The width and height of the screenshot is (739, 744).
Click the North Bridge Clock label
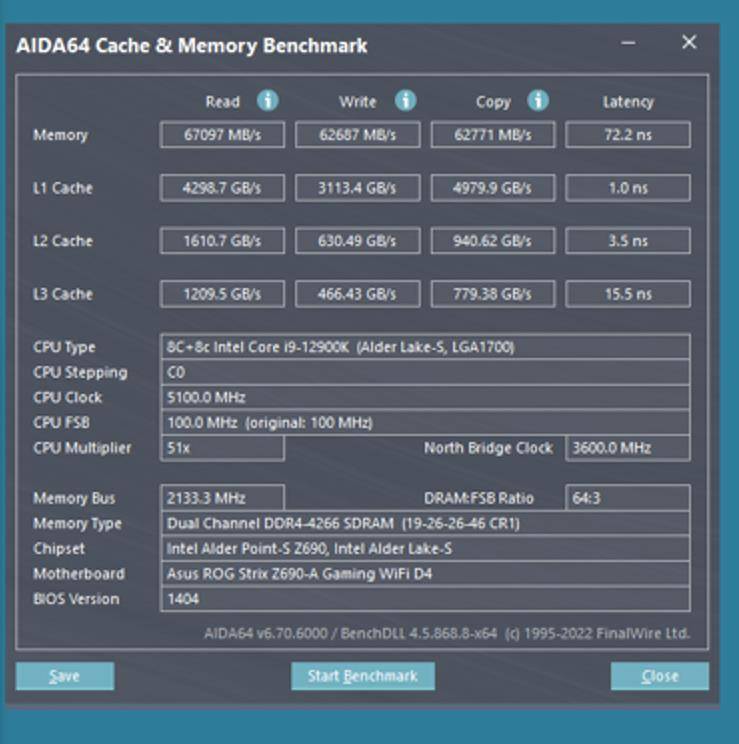pyautogui.click(x=488, y=448)
